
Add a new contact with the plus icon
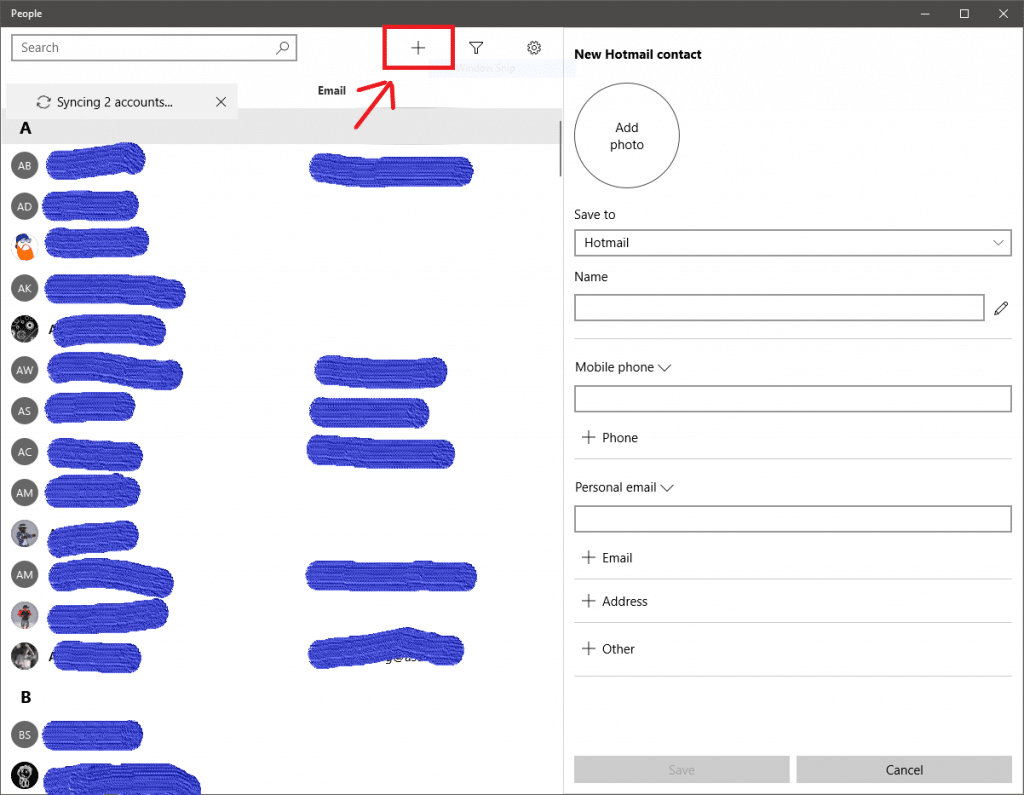(418, 48)
